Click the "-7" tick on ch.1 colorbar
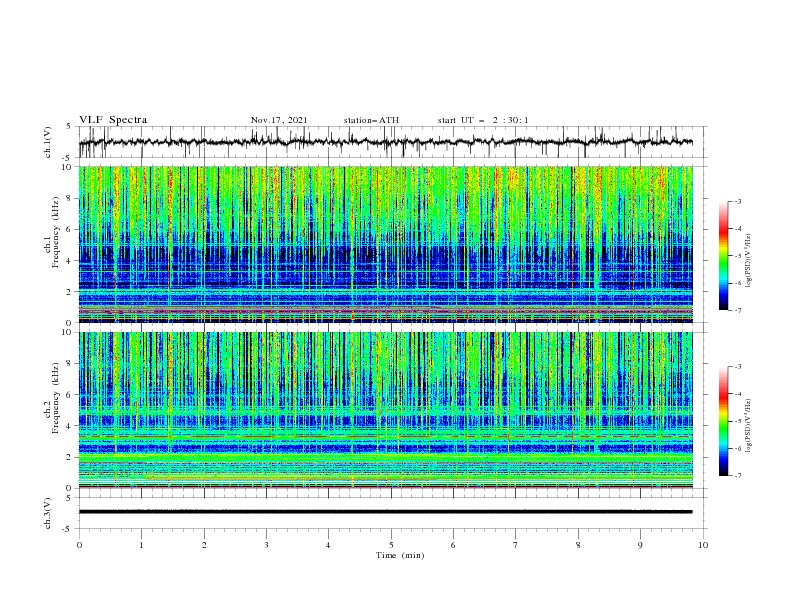This screenshot has height=612, width=792. [738, 310]
